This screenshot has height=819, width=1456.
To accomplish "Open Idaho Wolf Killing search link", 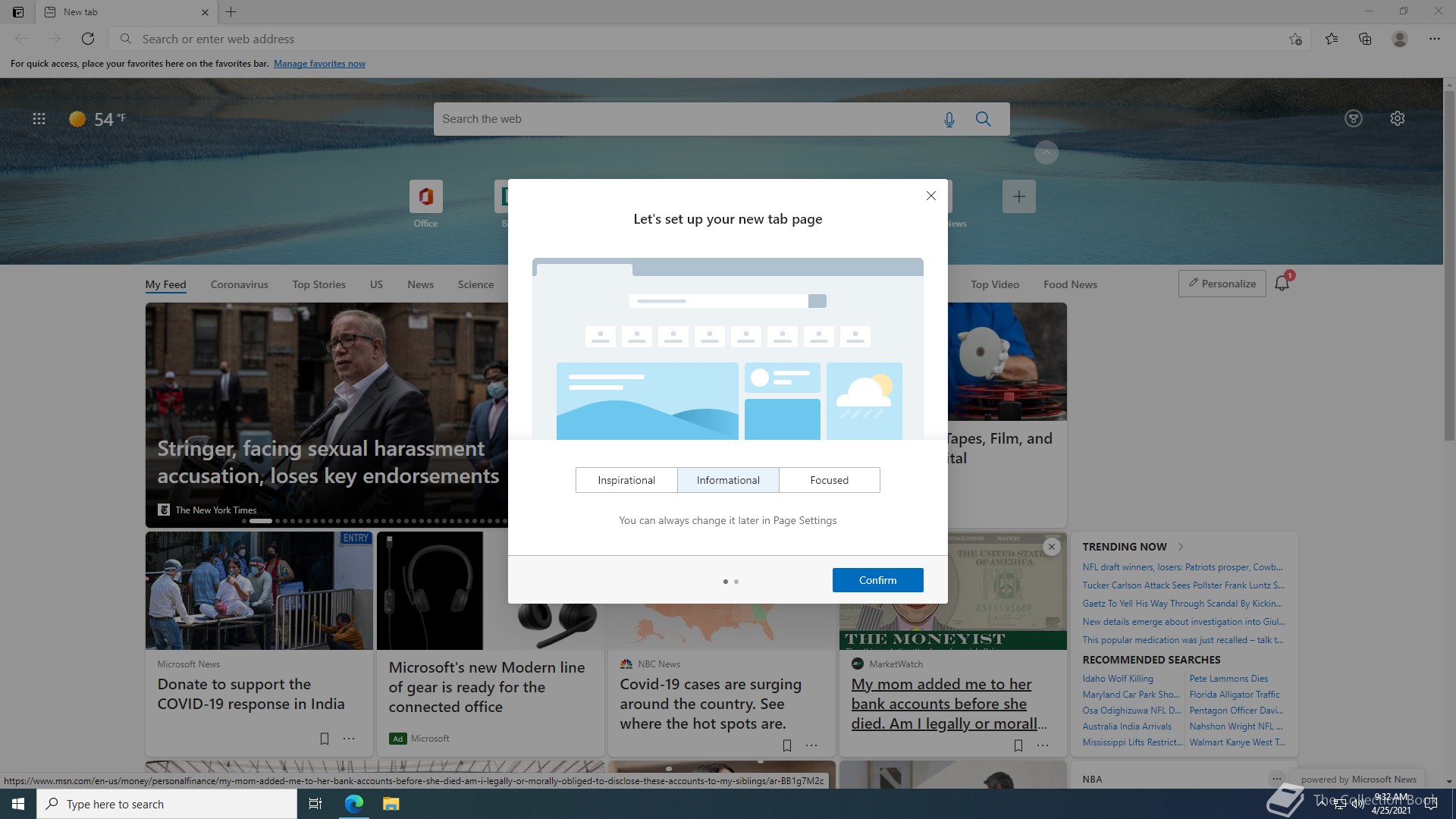I will [x=1118, y=679].
